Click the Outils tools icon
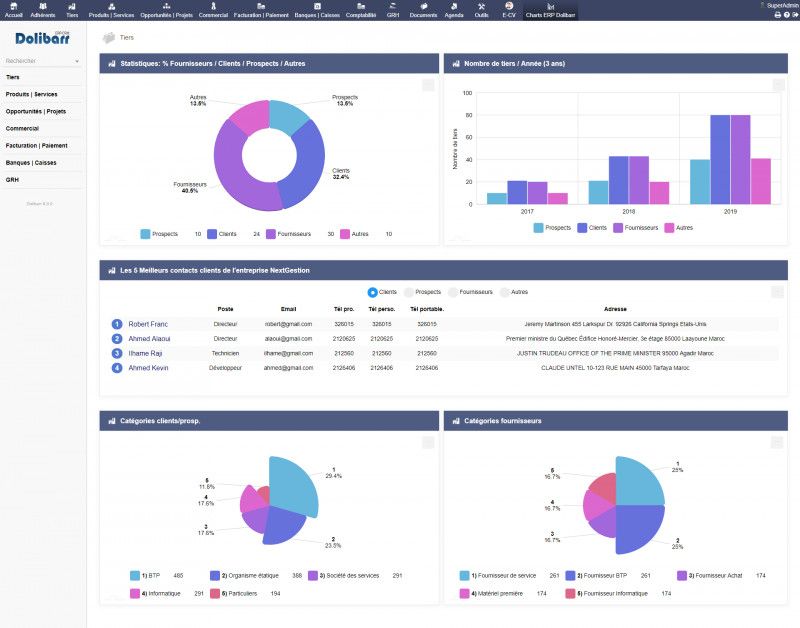 [x=482, y=7]
